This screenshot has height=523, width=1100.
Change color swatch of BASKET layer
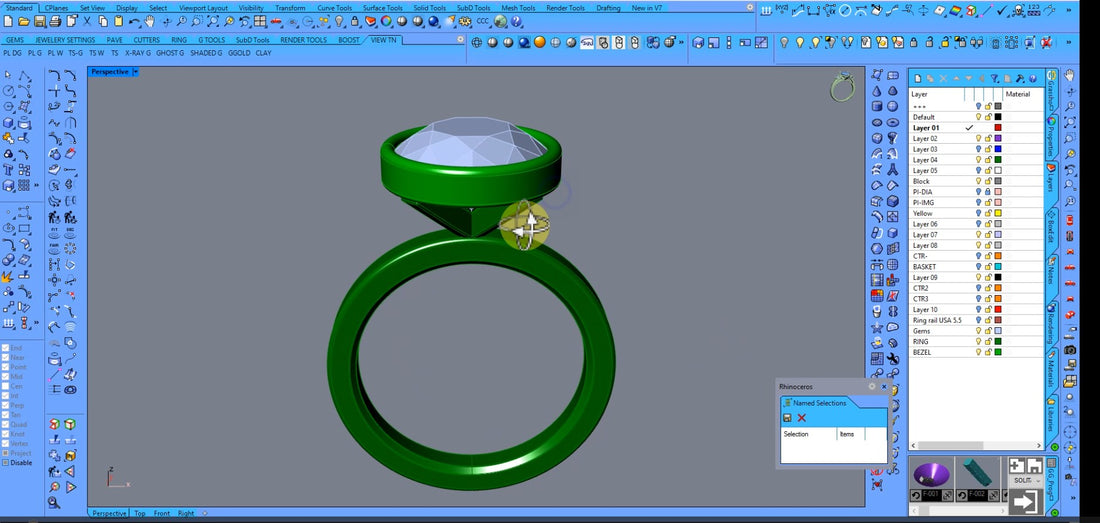tap(998, 266)
